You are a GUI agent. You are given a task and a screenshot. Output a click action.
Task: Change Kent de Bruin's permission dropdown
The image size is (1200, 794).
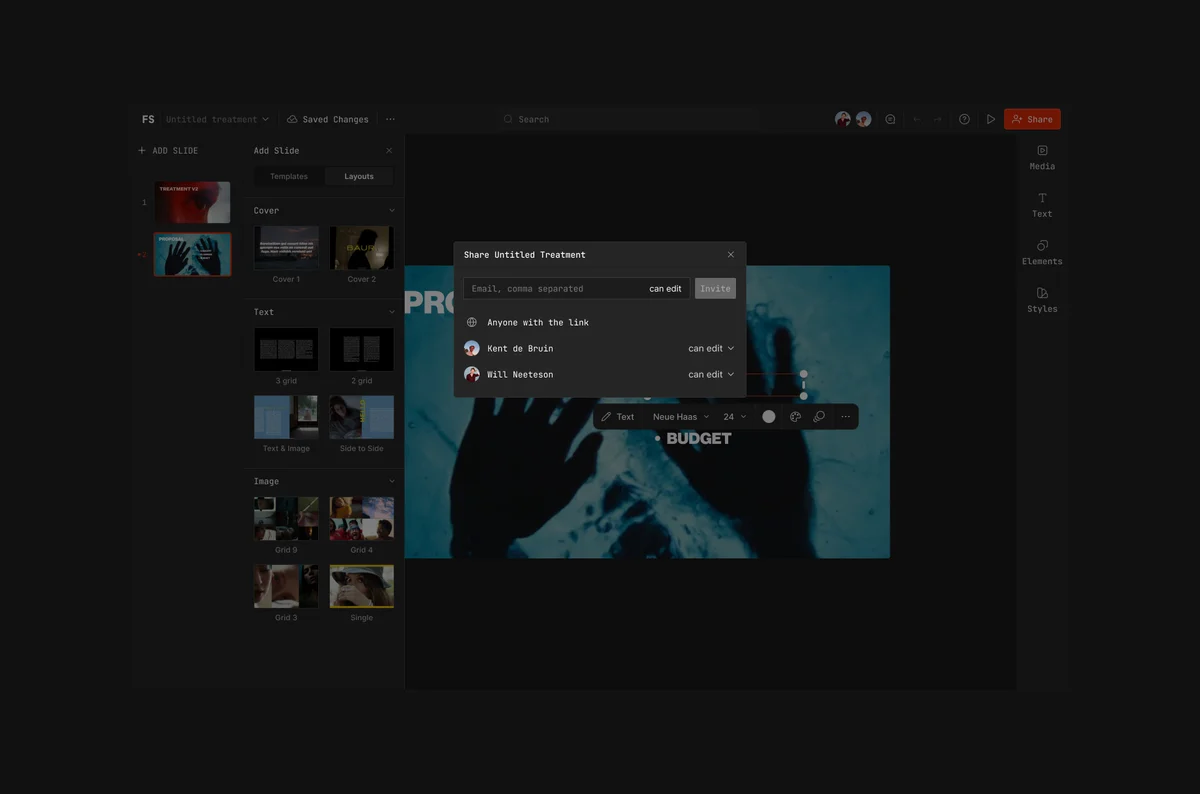click(x=711, y=348)
